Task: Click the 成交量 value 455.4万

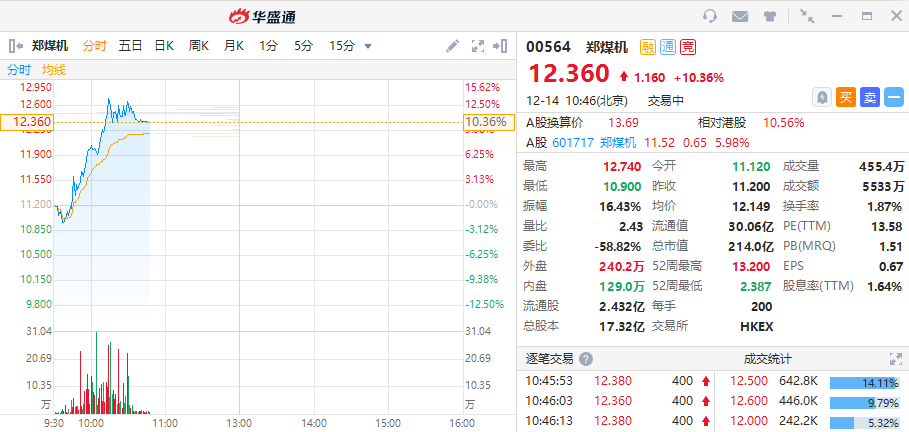Action: [882, 167]
